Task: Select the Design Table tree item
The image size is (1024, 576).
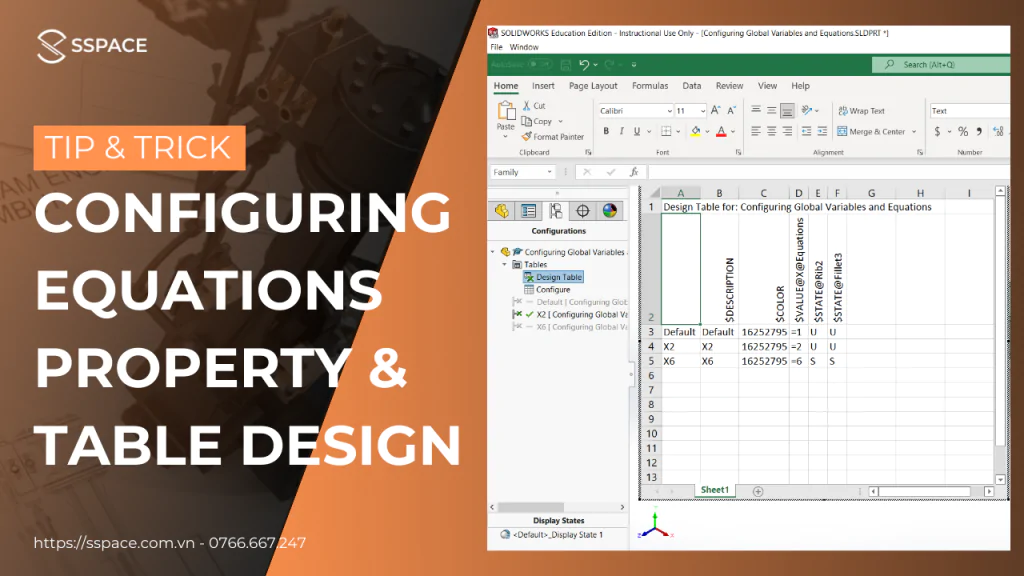Action: [x=553, y=277]
